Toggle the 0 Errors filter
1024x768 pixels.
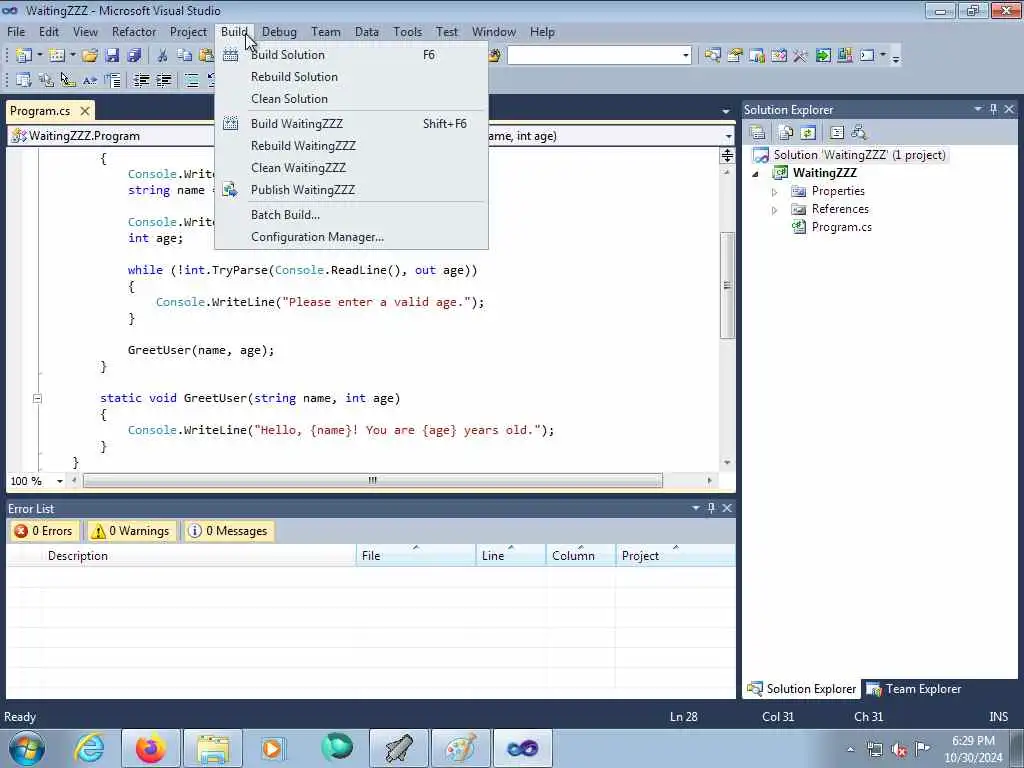[44, 531]
